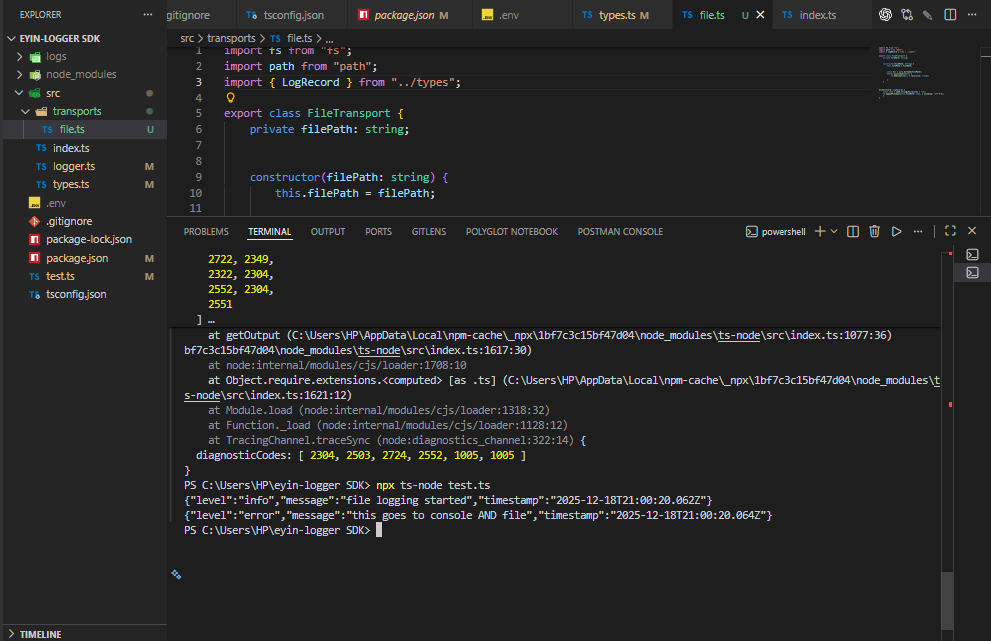
Task: Split the terminal panel
Action: pyautogui.click(x=851, y=230)
